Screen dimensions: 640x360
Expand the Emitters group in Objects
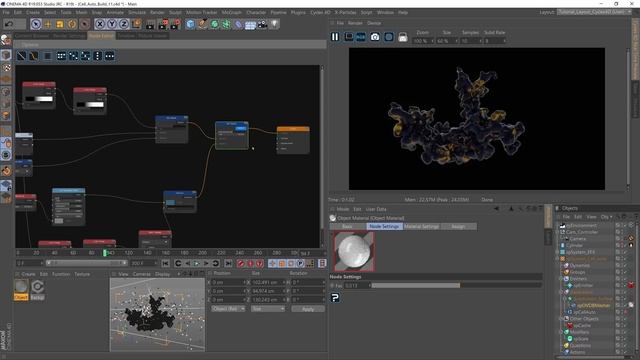[560, 279]
